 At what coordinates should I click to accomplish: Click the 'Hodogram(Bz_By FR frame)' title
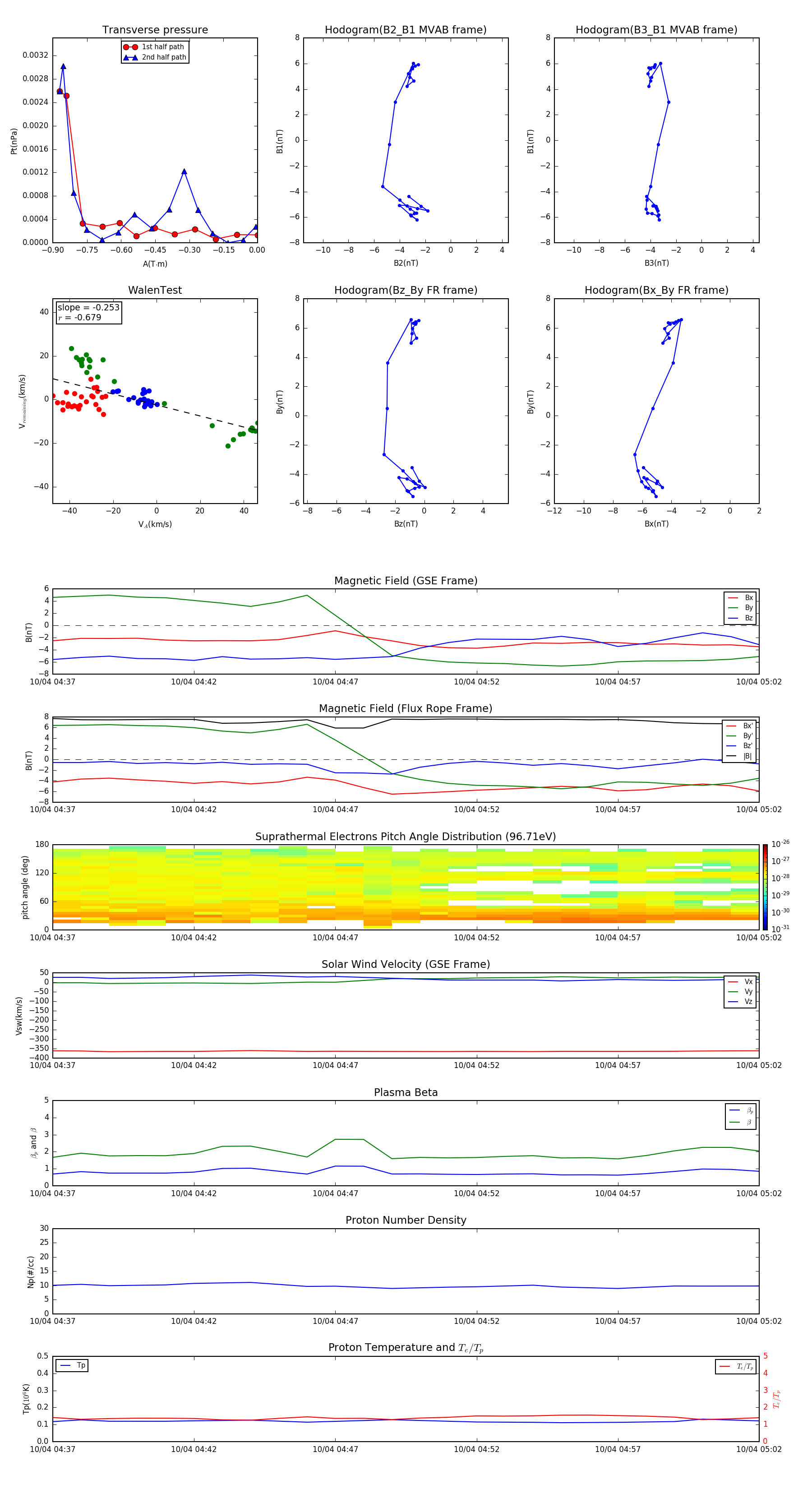tap(406, 290)
